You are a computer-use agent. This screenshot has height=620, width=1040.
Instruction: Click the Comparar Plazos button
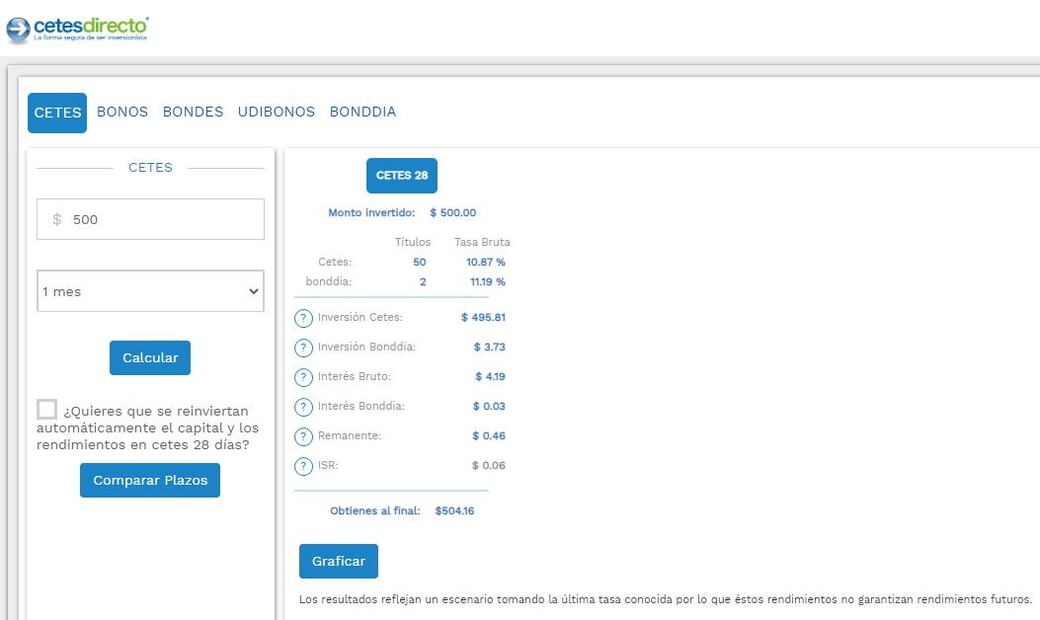point(150,480)
